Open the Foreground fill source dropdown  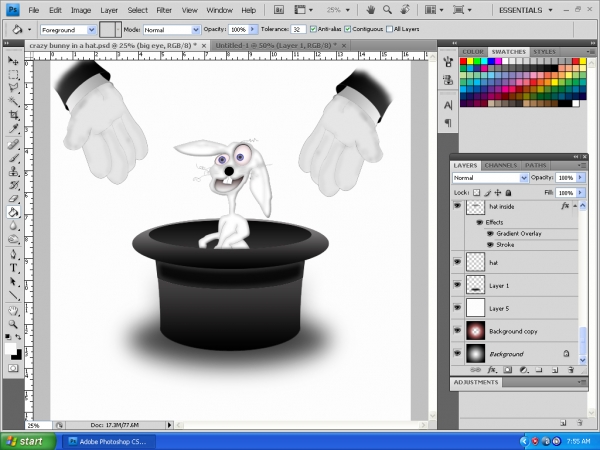tap(91, 30)
